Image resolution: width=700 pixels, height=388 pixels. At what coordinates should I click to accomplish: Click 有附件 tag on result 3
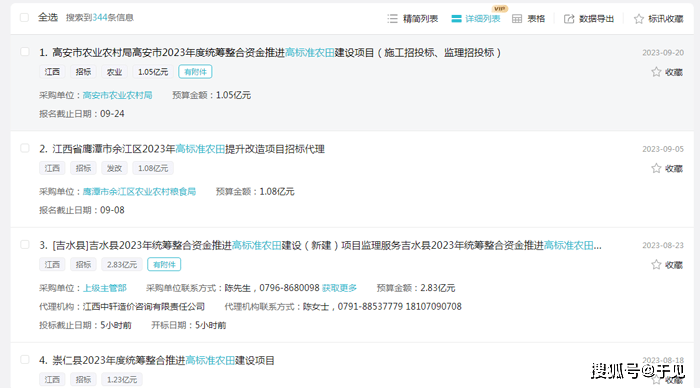pos(164,265)
